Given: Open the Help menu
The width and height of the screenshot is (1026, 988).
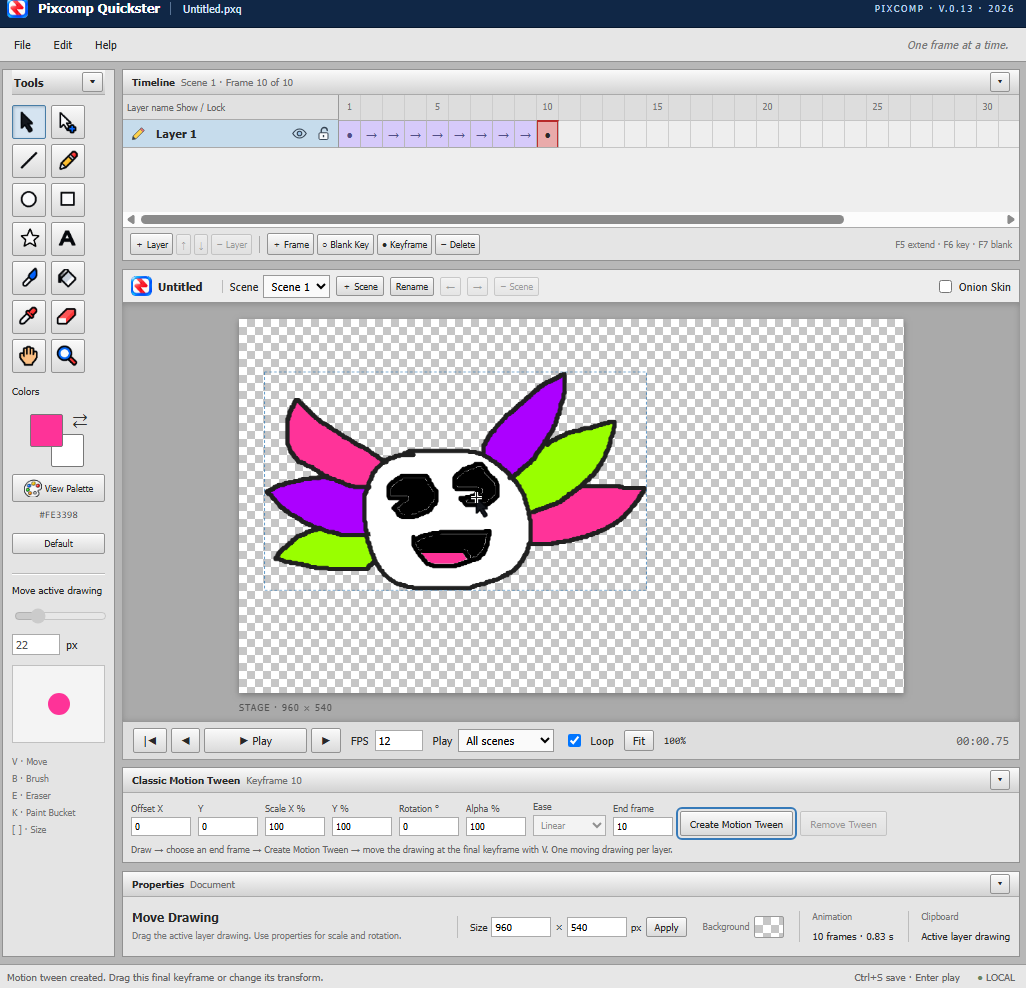Looking at the screenshot, I should [x=105, y=45].
